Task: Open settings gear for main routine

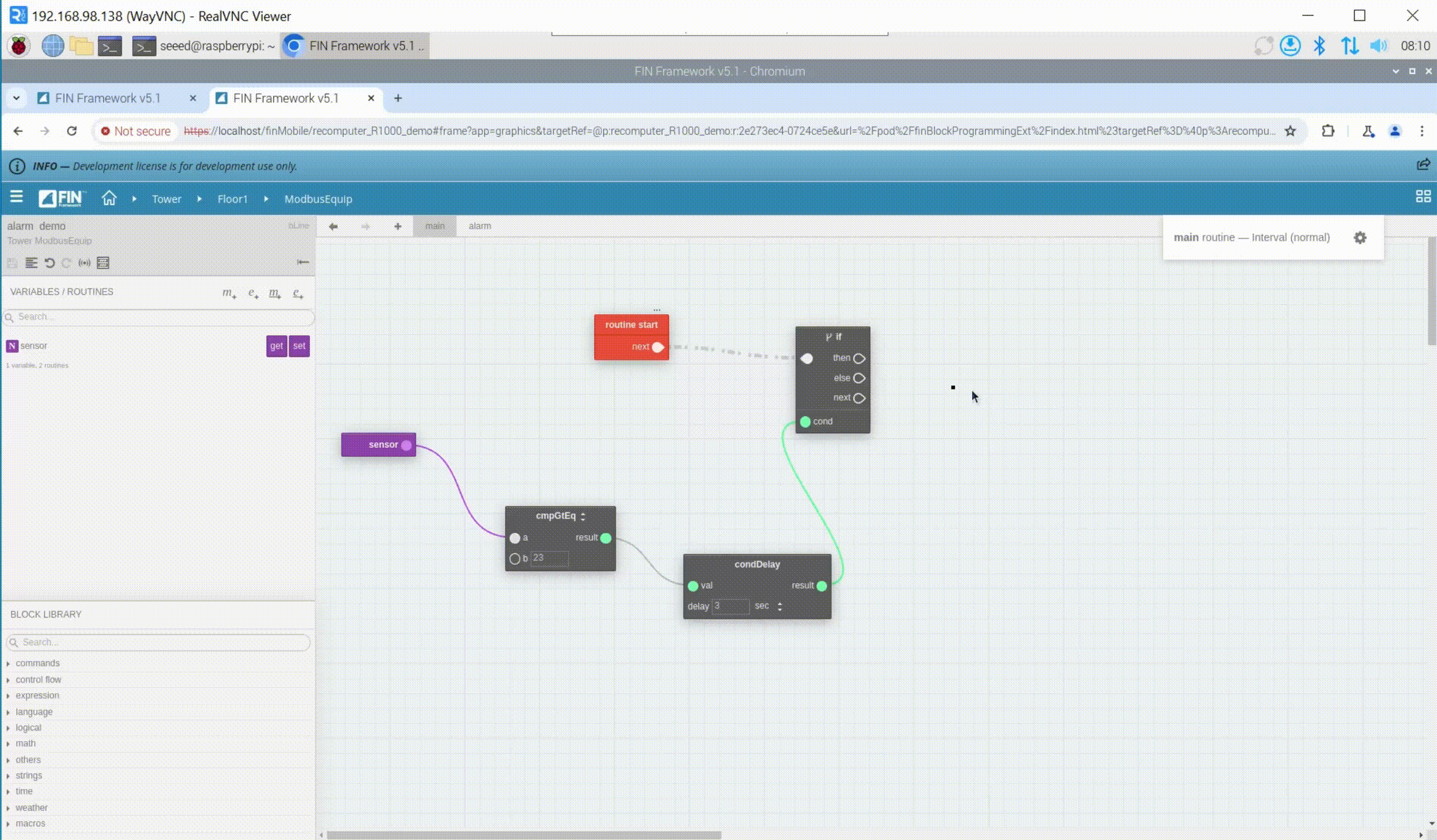Action: (x=1360, y=238)
